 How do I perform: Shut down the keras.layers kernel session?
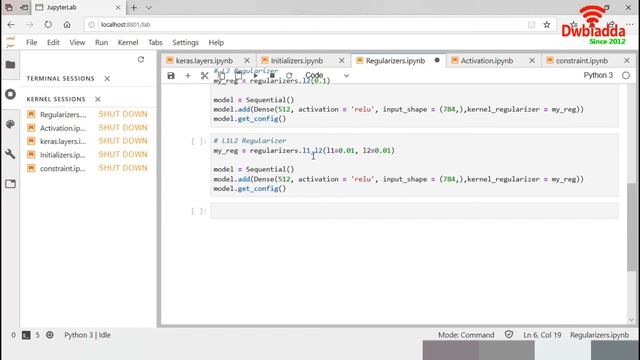tap(123, 141)
